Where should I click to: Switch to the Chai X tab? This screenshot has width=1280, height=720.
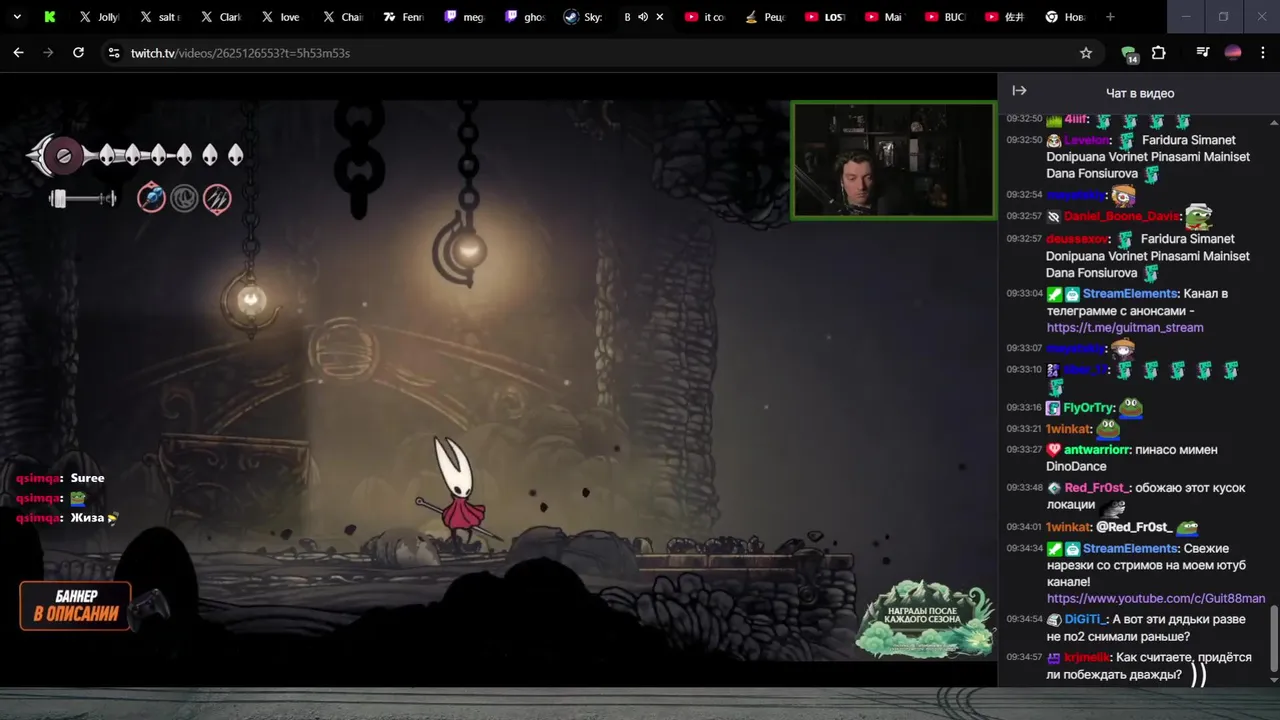pyautogui.click(x=342, y=17)
